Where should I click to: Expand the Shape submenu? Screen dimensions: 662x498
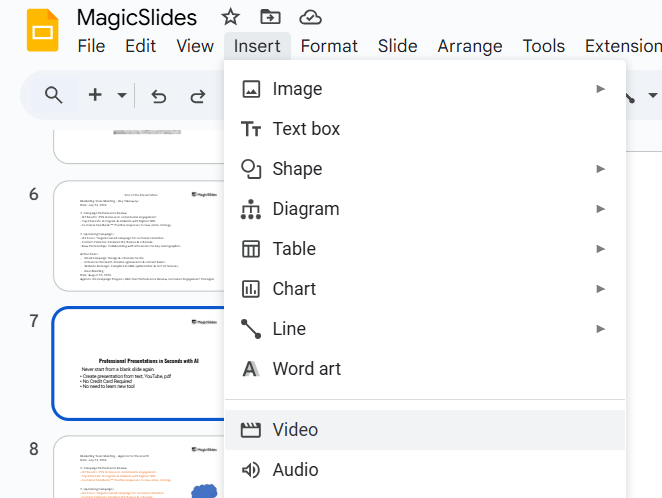coord(424,169)
